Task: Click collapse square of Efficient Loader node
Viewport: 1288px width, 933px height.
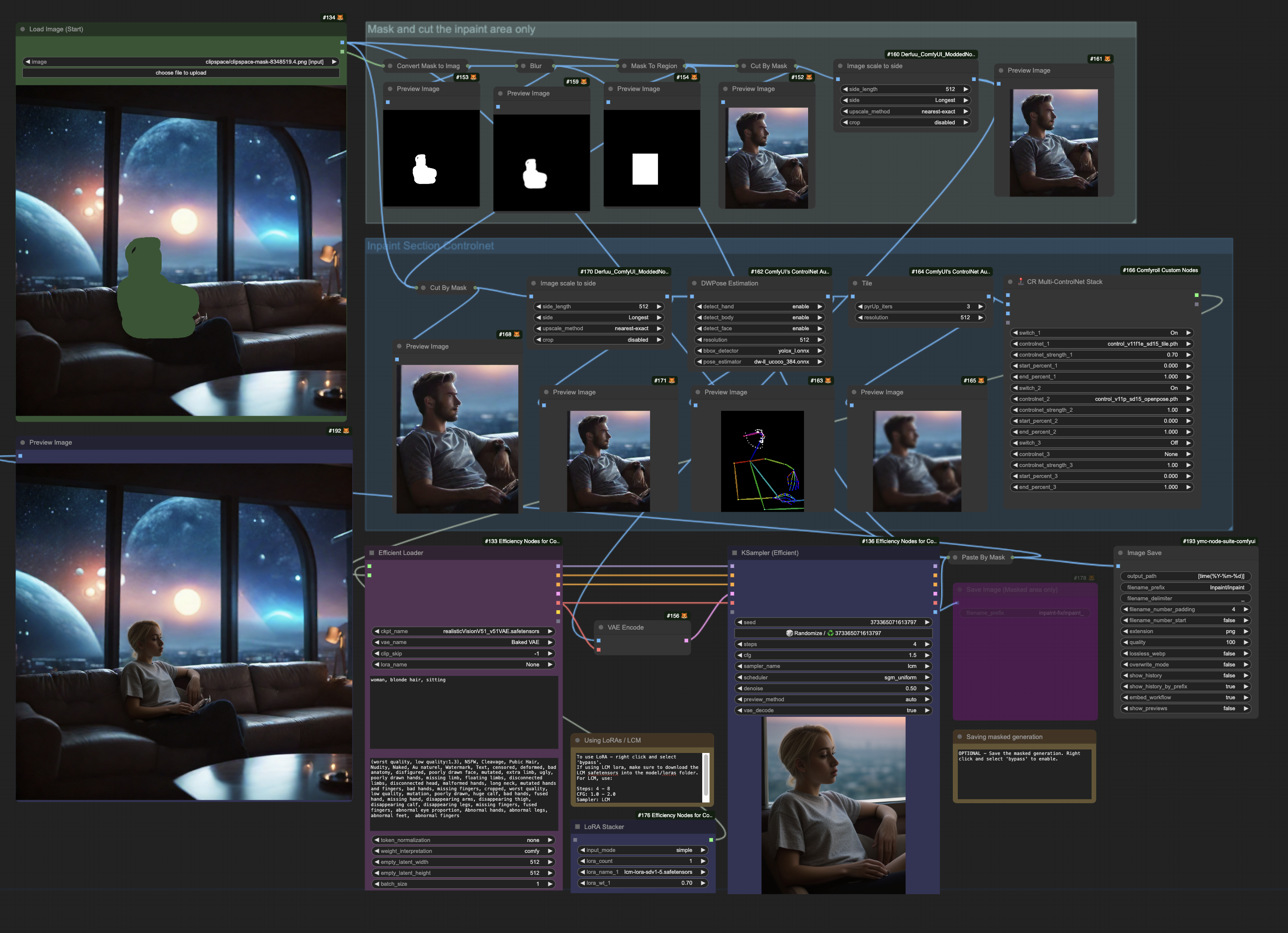Action: coord(372,553)
